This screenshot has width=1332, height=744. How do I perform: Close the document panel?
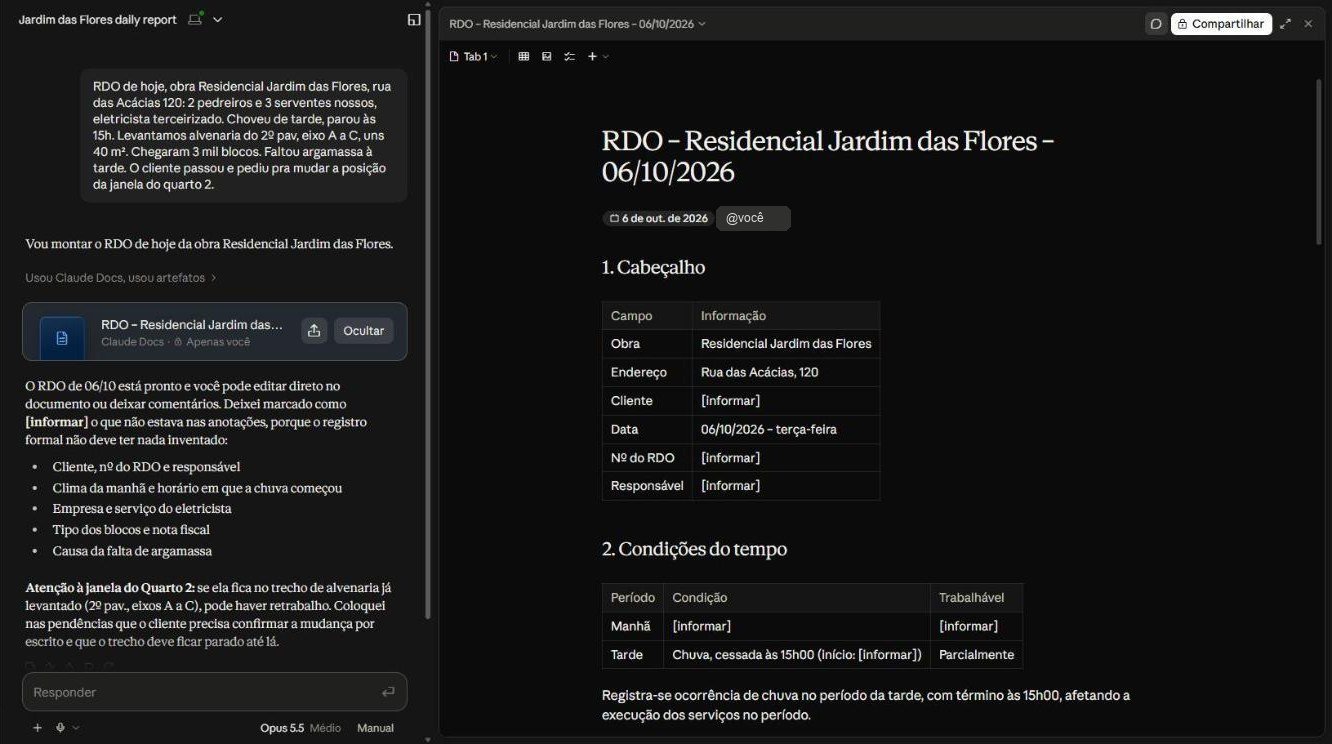[x=1308, y=24]
